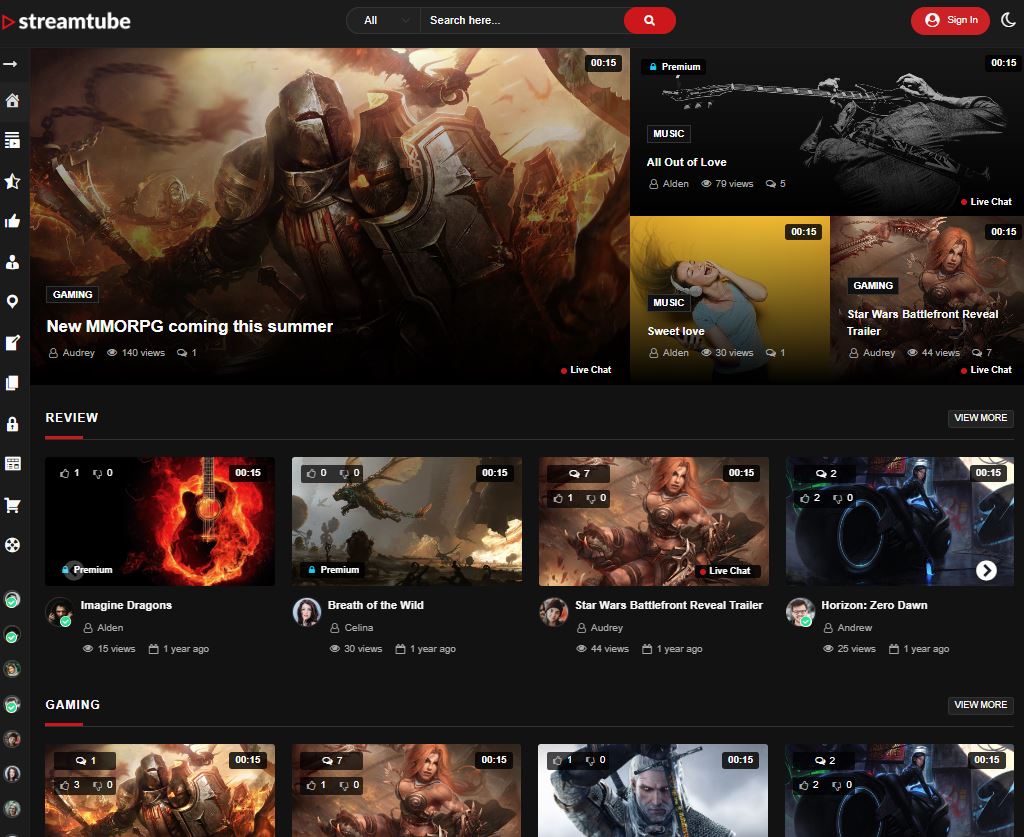Screen dimensions: 1024x837
Task: Click the comment icon on Horizon: Zero Dawn card
Action: pos(820,473)
